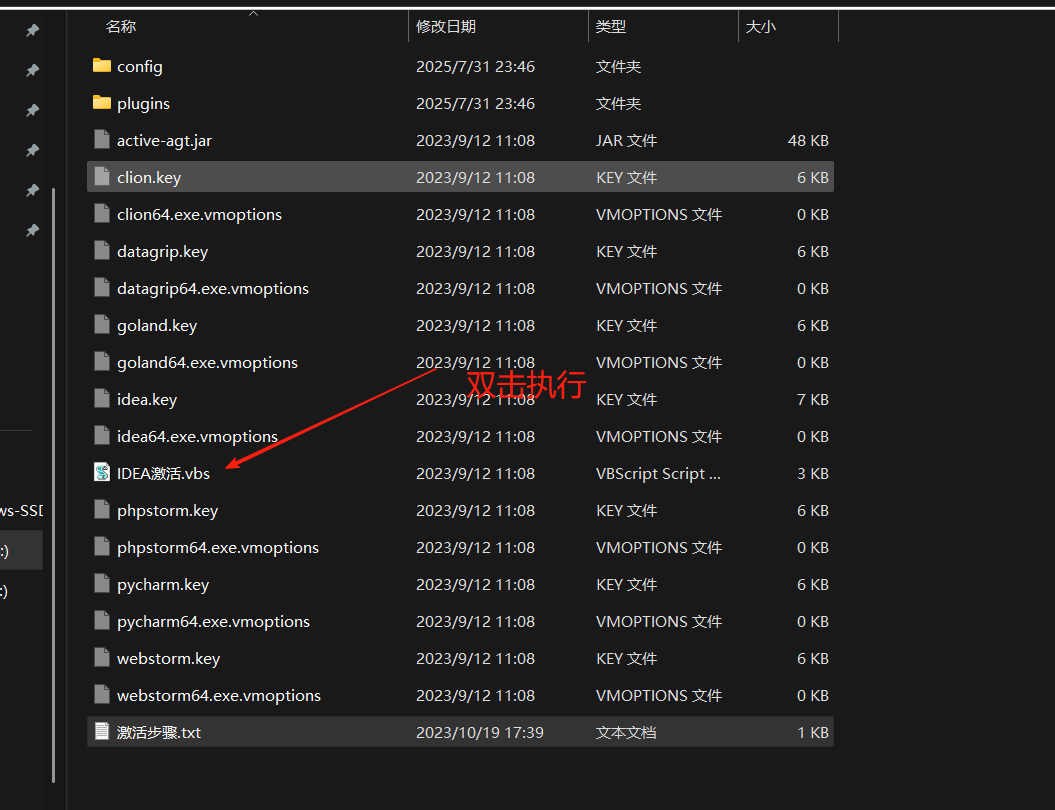Select the active-agt.jar file name
1055x810 pixels.
164,141
